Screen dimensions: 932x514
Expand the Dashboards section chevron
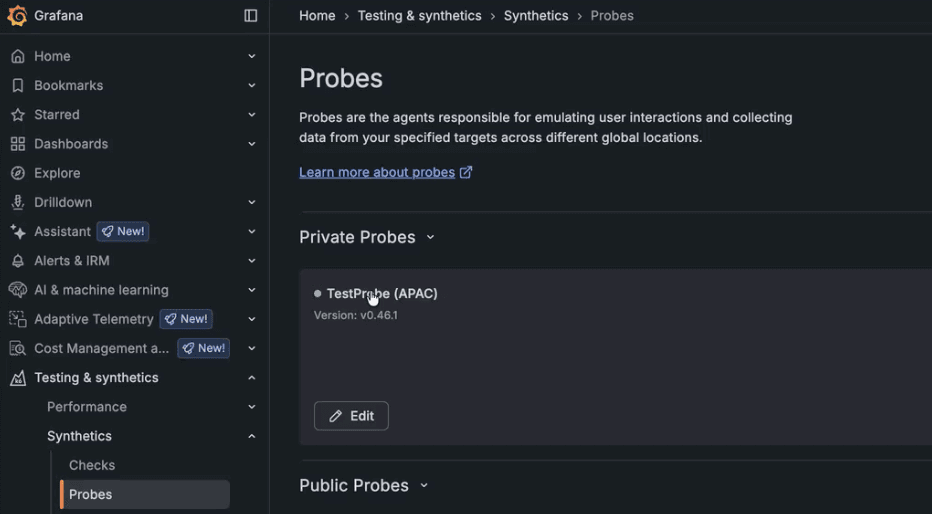point(251,144)
